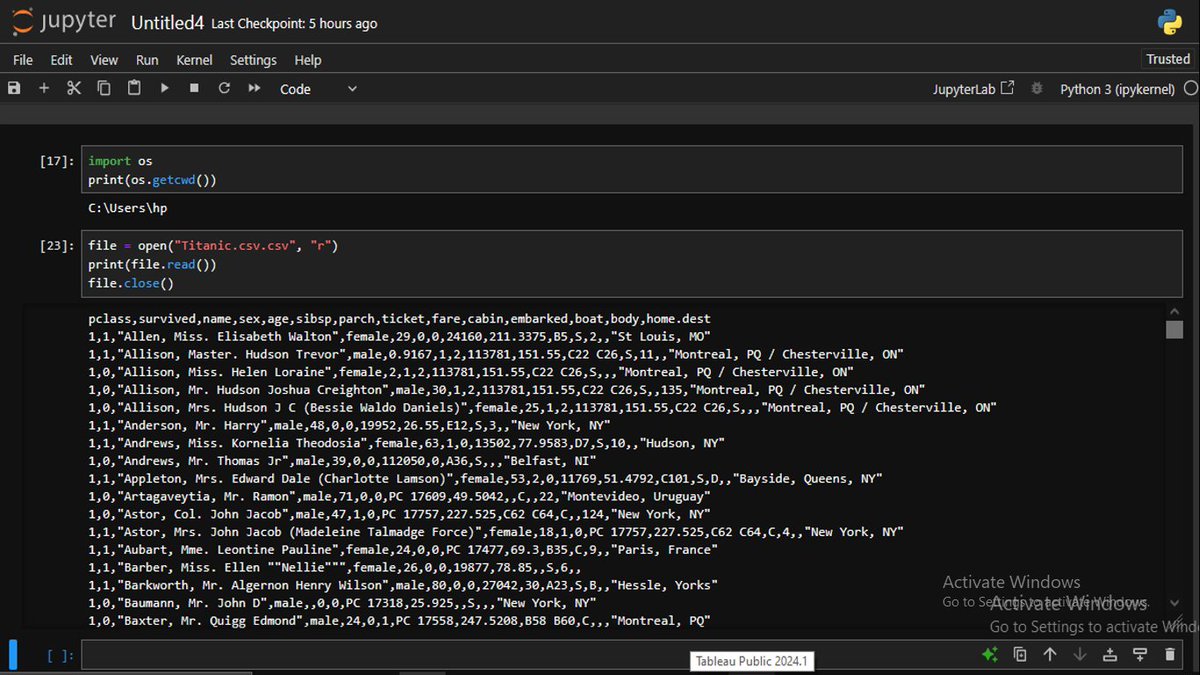Save the notebook with the floppy icon
Screen dimensions: 1200x675
click(x=14, y=89)
